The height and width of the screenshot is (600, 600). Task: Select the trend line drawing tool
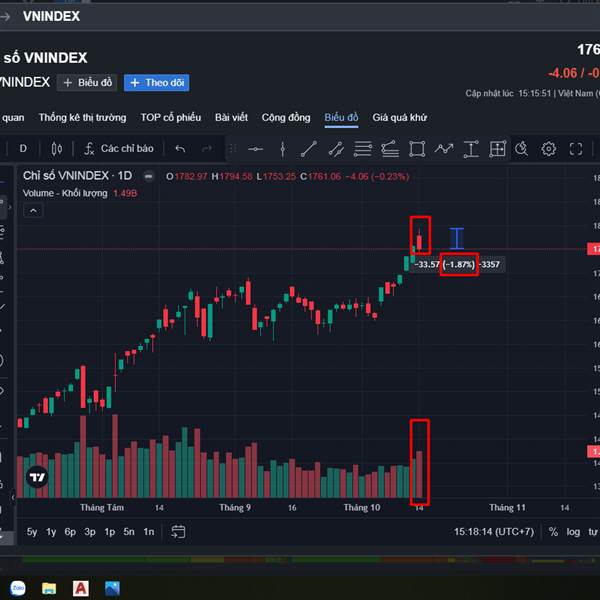click(x=309, y=149)
